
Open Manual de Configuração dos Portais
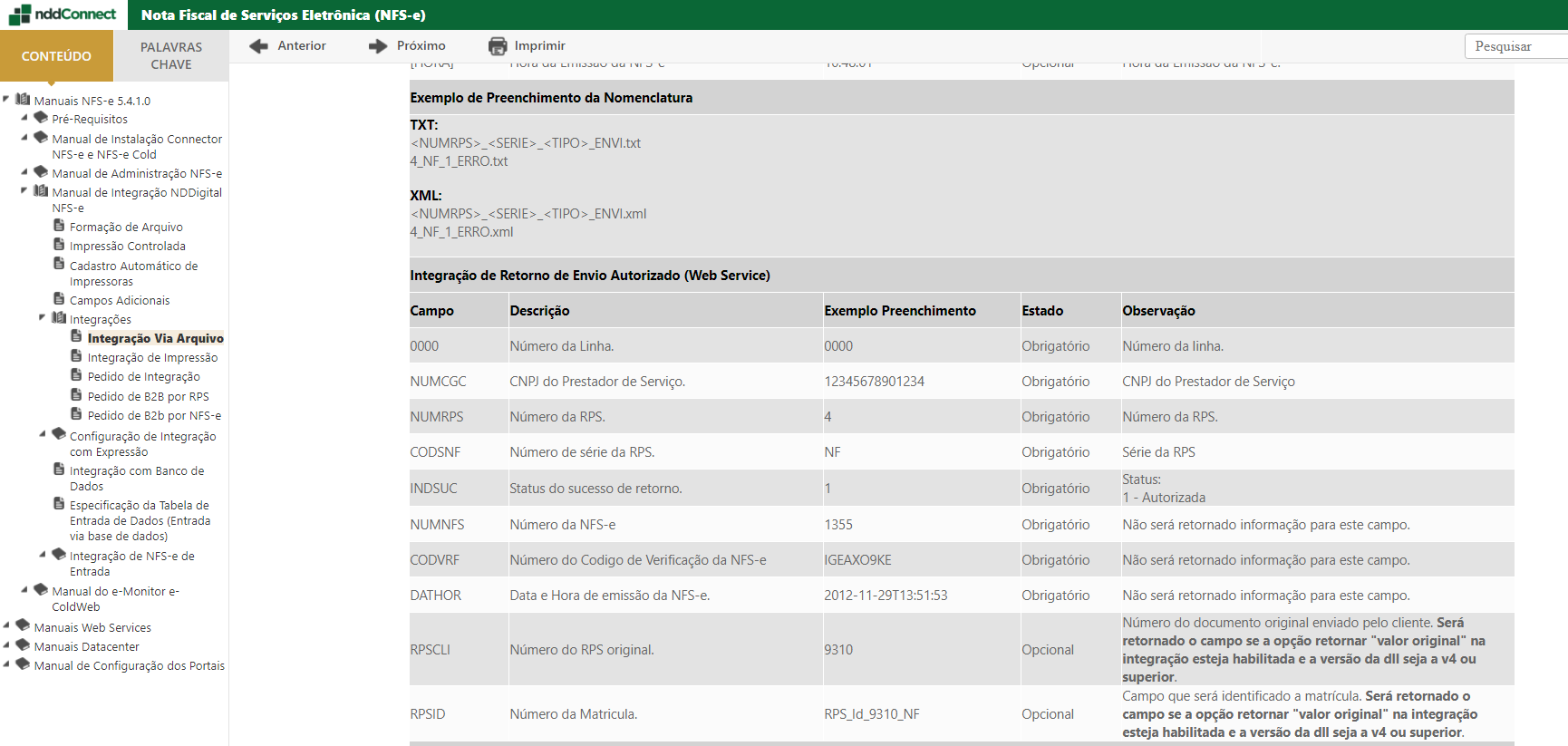[129, 666]
